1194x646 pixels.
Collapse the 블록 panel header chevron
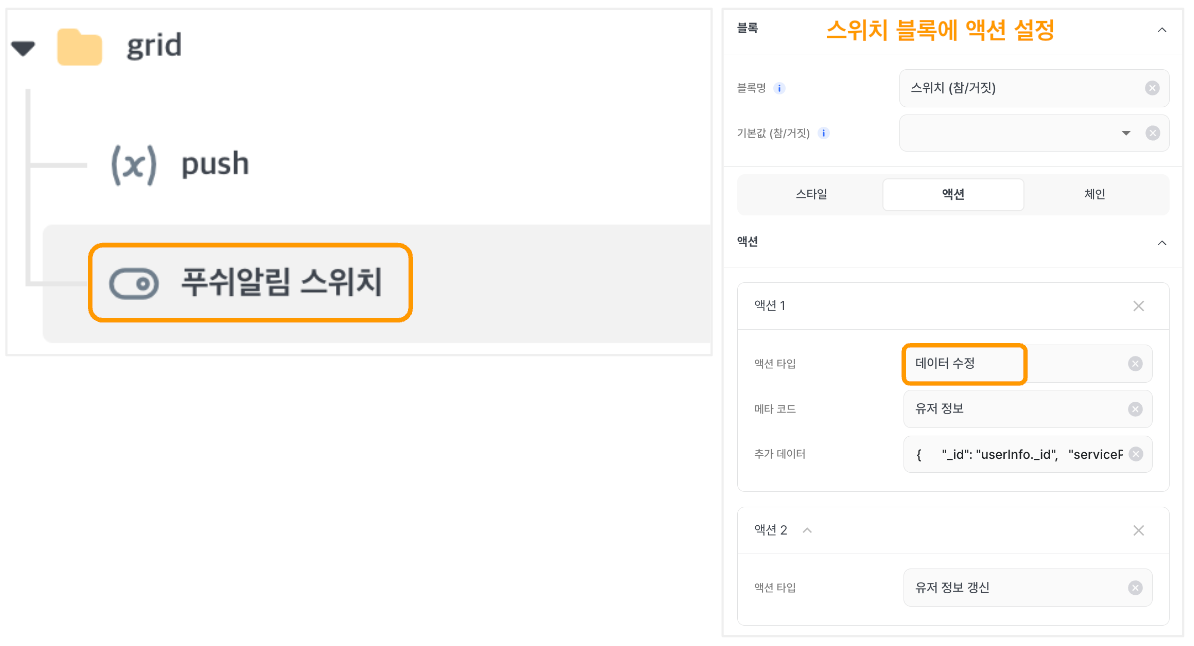(1161, 30)
